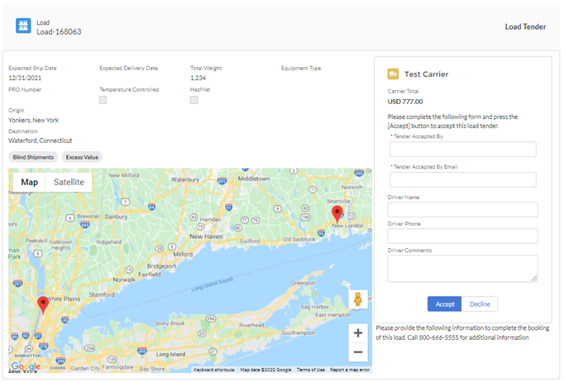Click the yellow Test Carrier truck icon
Viewport: 564px width, 382px height.
(x=393, y=74)
